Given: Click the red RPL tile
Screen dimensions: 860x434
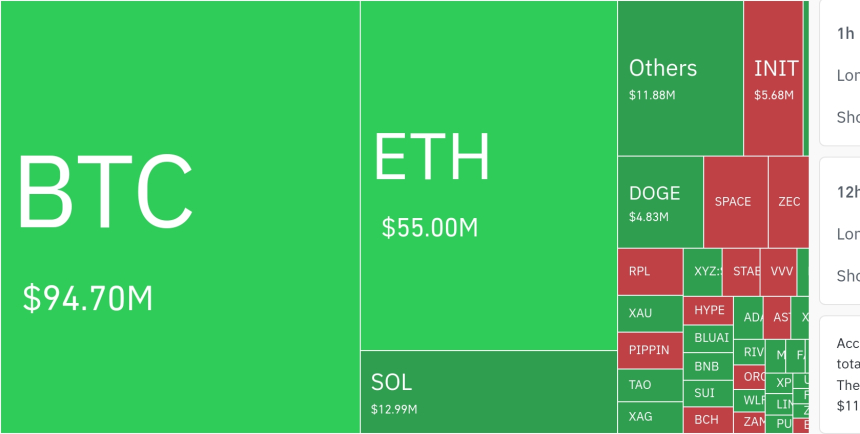Looking at the screenshot, I should point(649,271).
